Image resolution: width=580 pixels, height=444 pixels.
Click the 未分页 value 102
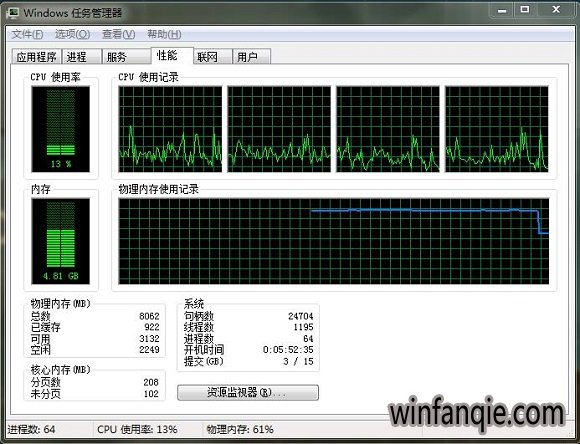click(151, 394)
